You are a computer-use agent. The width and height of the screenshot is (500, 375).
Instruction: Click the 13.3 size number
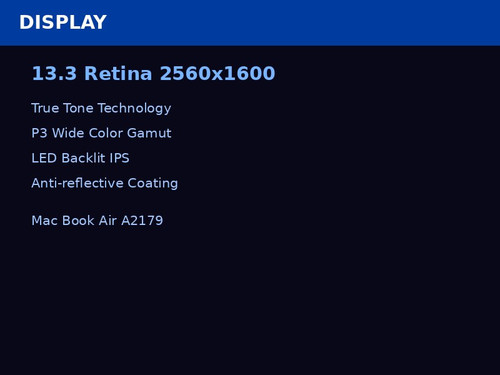click(54, 73)
